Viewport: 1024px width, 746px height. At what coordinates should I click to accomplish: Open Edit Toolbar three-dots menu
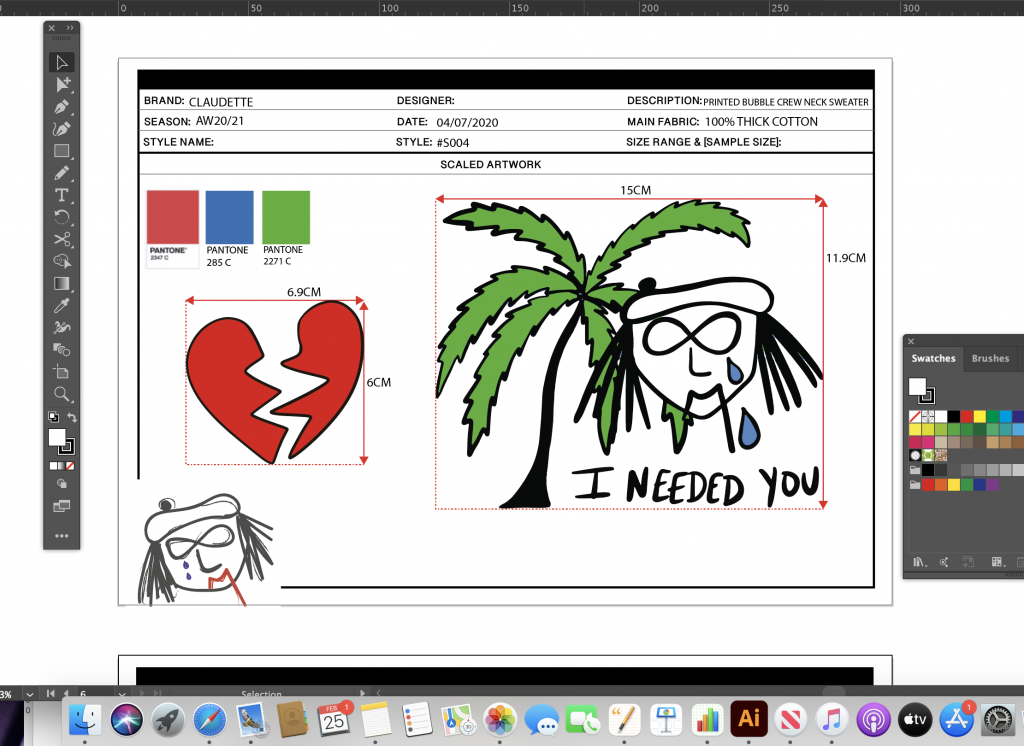pos(61,536)
